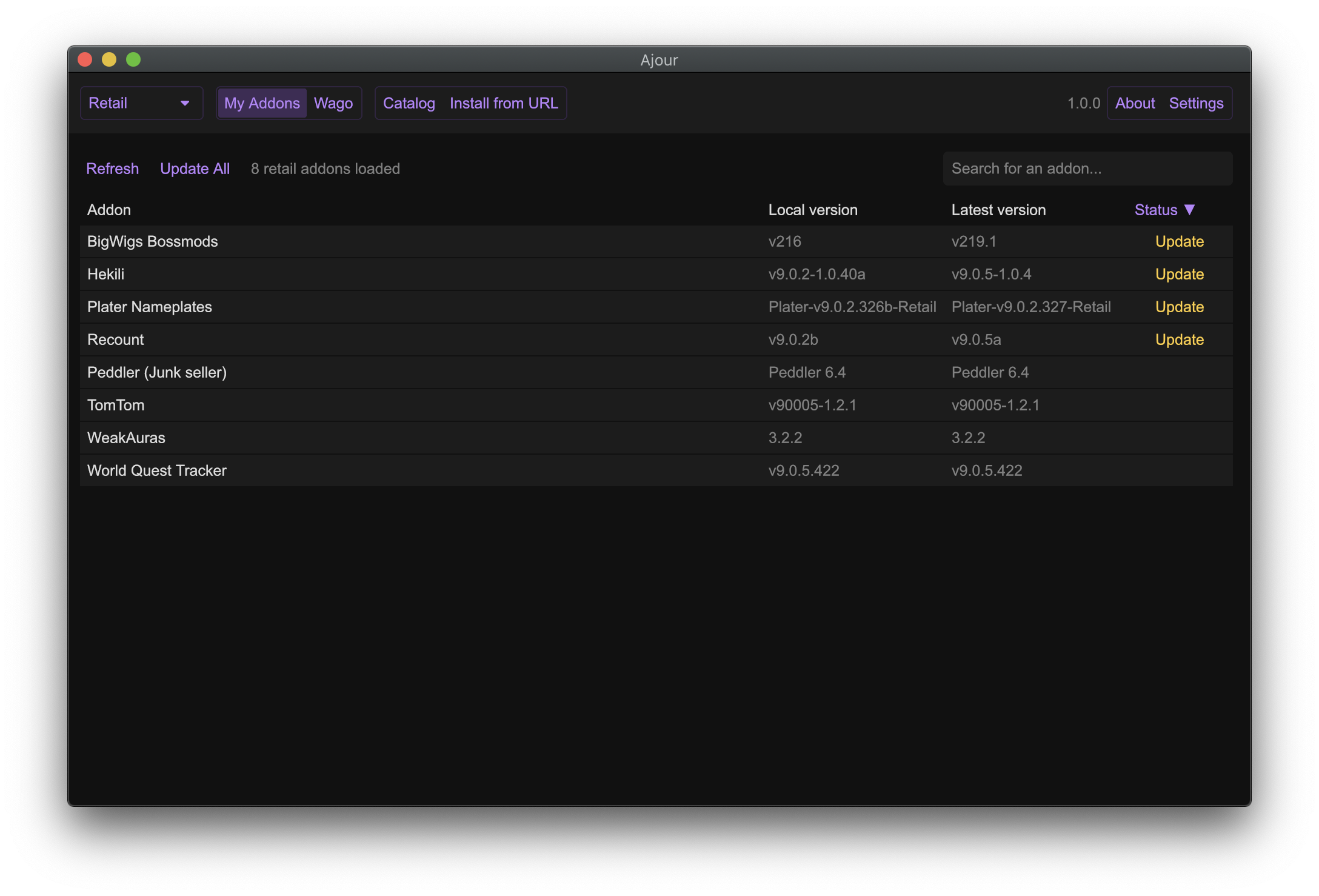This screenshot has height=896, width=1319.
Task: Update the Hekili addon
Action: point(1179,274)
